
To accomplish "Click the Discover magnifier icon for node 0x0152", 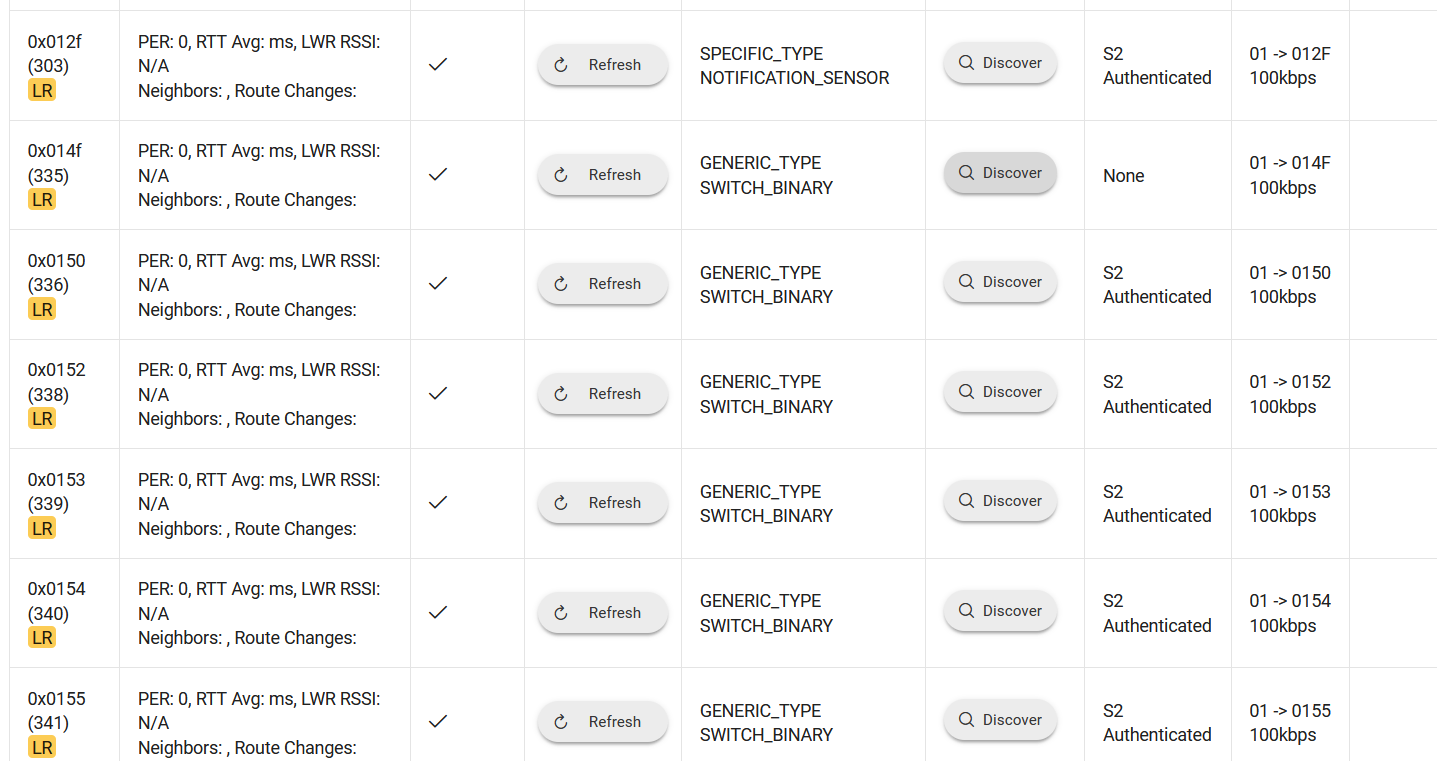I will [x=966, y=391].
